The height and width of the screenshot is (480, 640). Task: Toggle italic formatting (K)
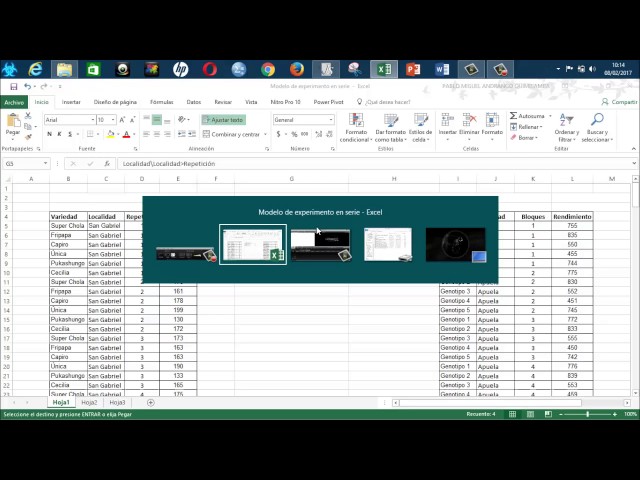pyautogui.click(x=60, y=134)
